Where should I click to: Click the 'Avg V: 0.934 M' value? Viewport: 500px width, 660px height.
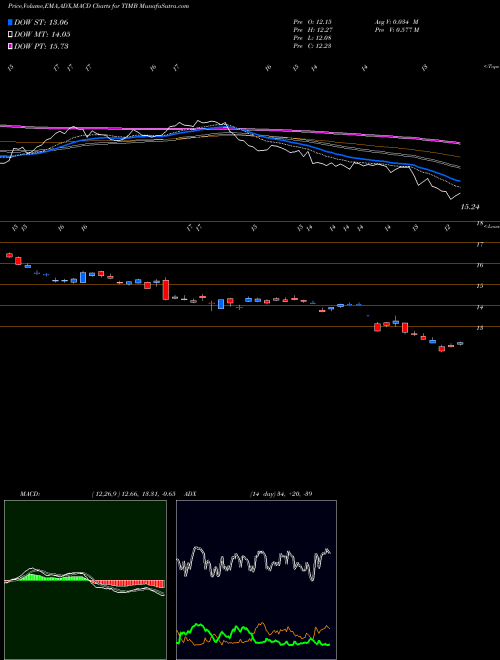396,22
